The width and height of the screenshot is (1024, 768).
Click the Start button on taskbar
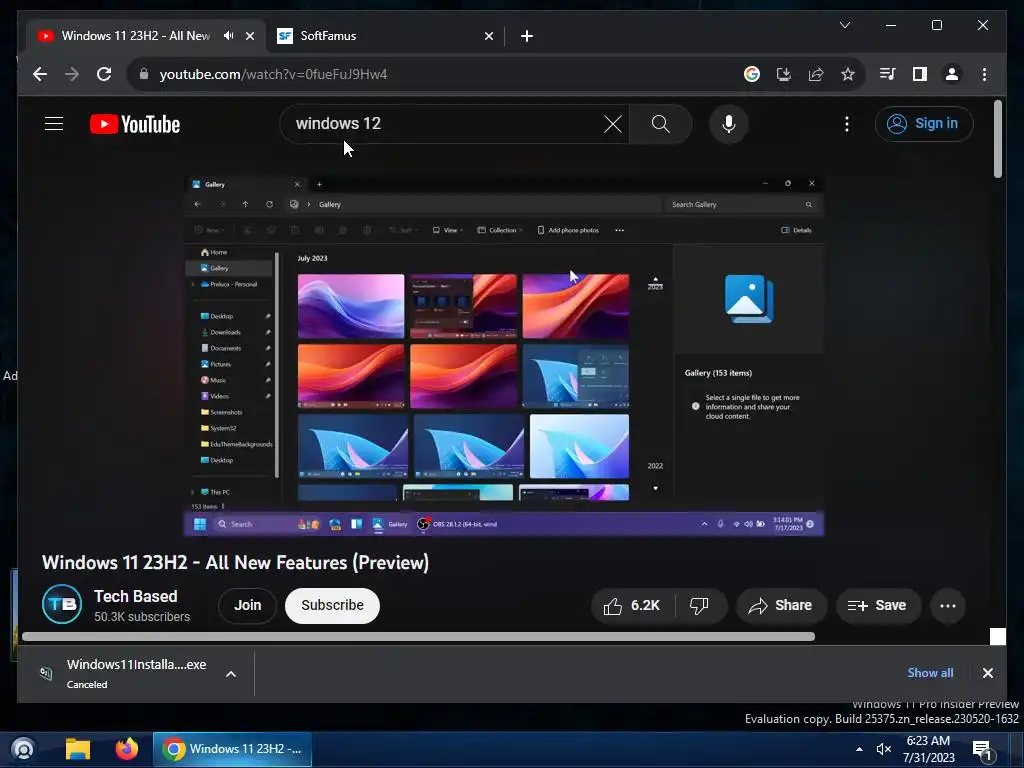click(x=23, y=748)
